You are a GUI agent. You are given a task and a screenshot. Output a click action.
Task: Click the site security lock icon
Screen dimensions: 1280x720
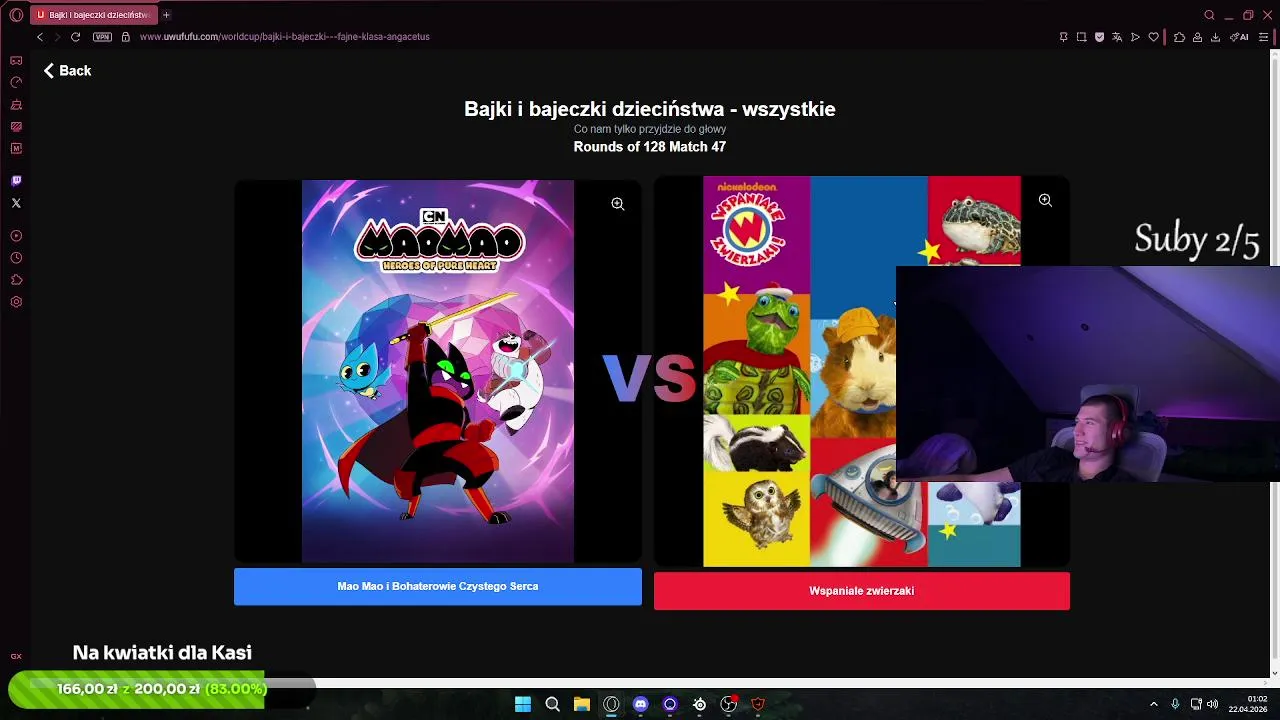click(125, 37)
